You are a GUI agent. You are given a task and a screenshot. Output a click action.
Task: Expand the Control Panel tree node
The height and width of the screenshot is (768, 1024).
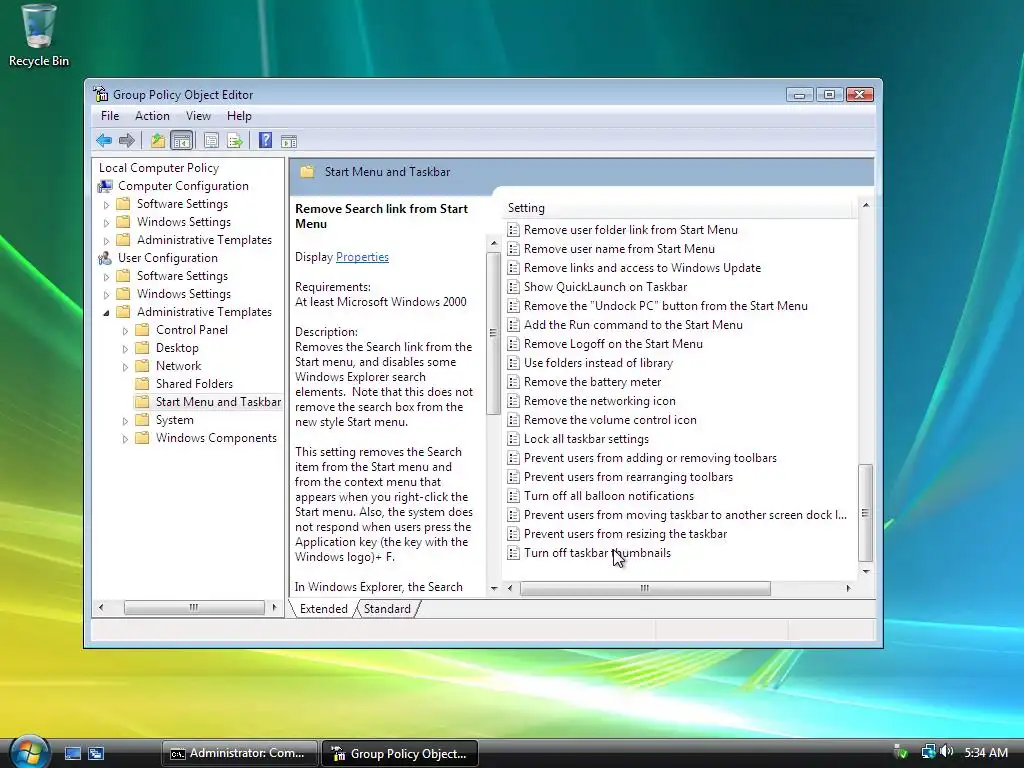pos(125,330)
